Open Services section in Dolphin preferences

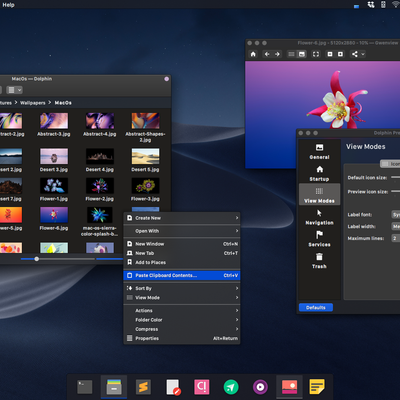pyautogui.click(x=319, y=239)
